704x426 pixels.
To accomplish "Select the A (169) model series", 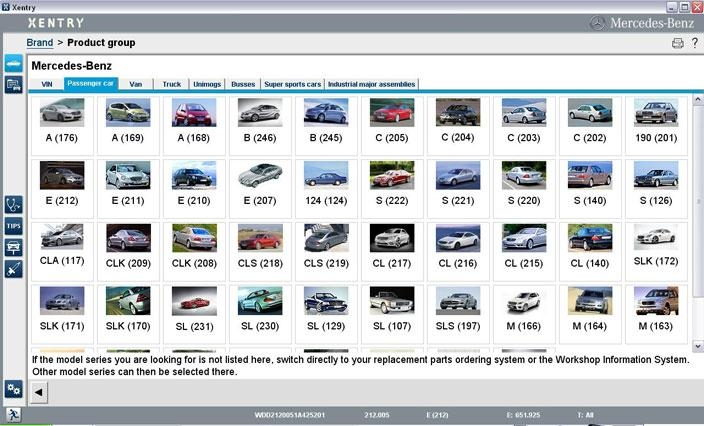I will [128, 126].
